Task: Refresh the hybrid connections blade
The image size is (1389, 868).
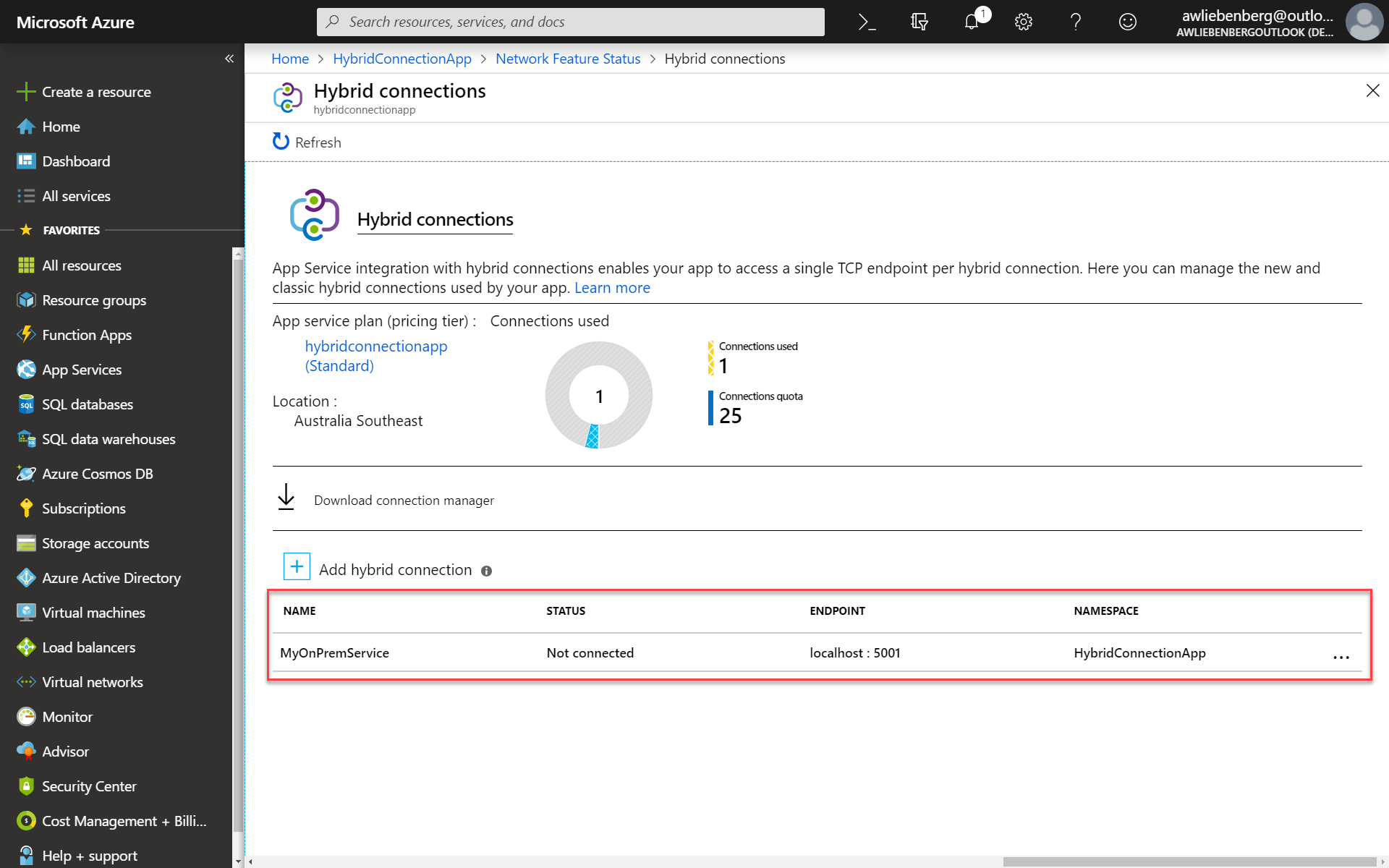Action: click(307, 142)
